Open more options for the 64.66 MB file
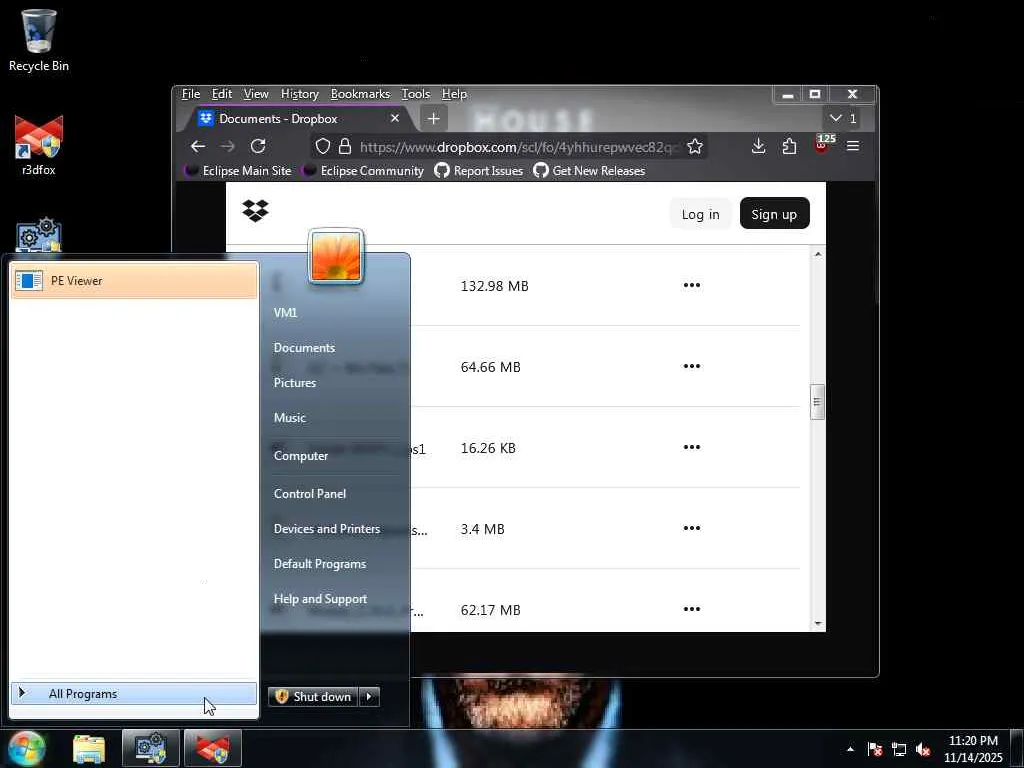 click(692, 366)
